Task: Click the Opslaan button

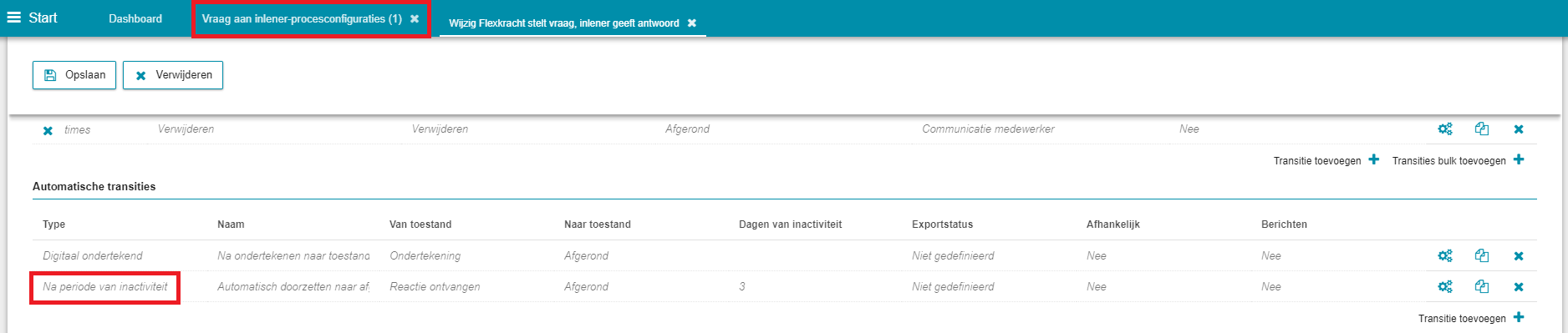Action: [74, 75]
